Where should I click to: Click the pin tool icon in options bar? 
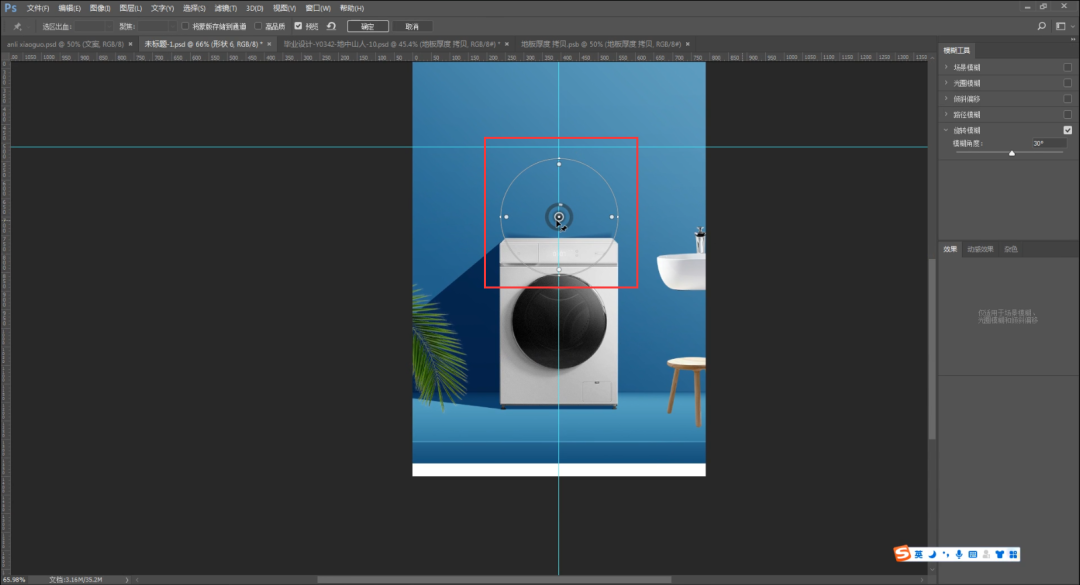17,26
